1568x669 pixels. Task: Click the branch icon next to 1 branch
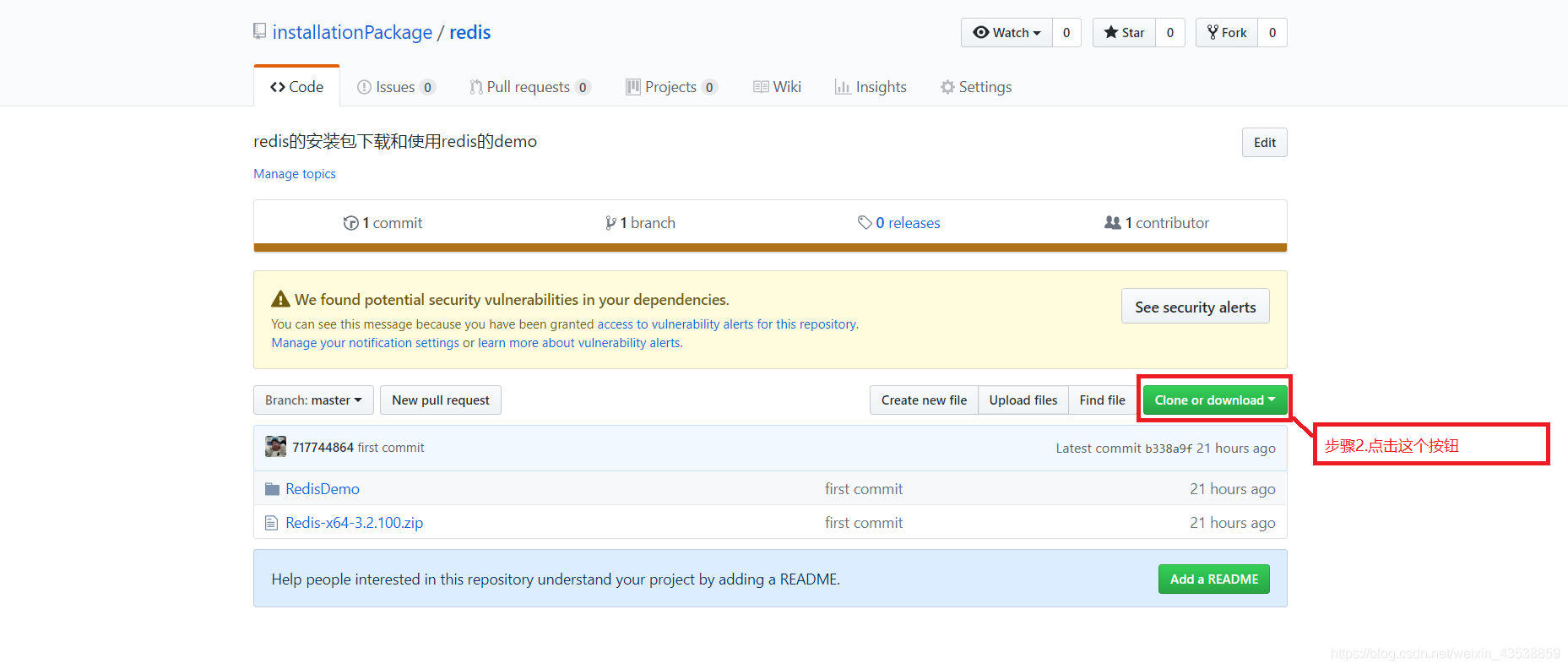610,223
